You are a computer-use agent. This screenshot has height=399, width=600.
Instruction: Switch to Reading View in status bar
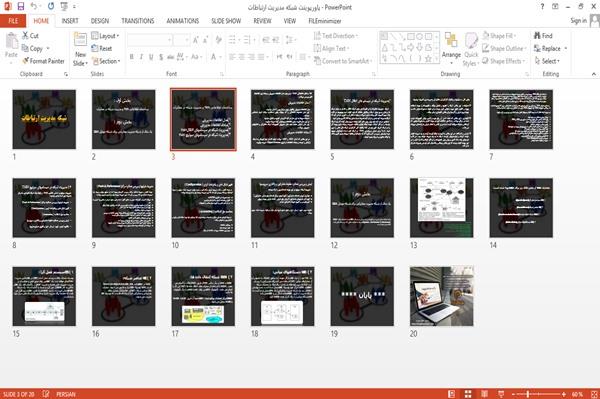[x=484, y=394]
